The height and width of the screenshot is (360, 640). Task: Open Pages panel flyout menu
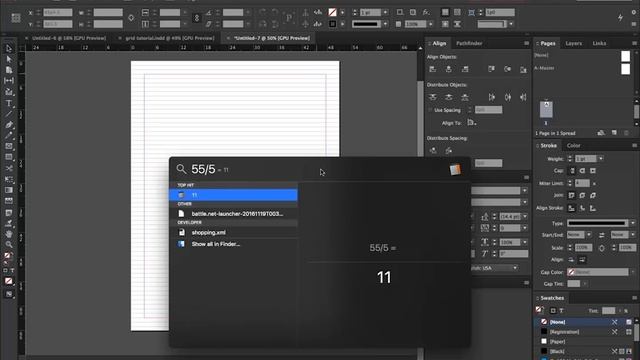tap(635, 43)
